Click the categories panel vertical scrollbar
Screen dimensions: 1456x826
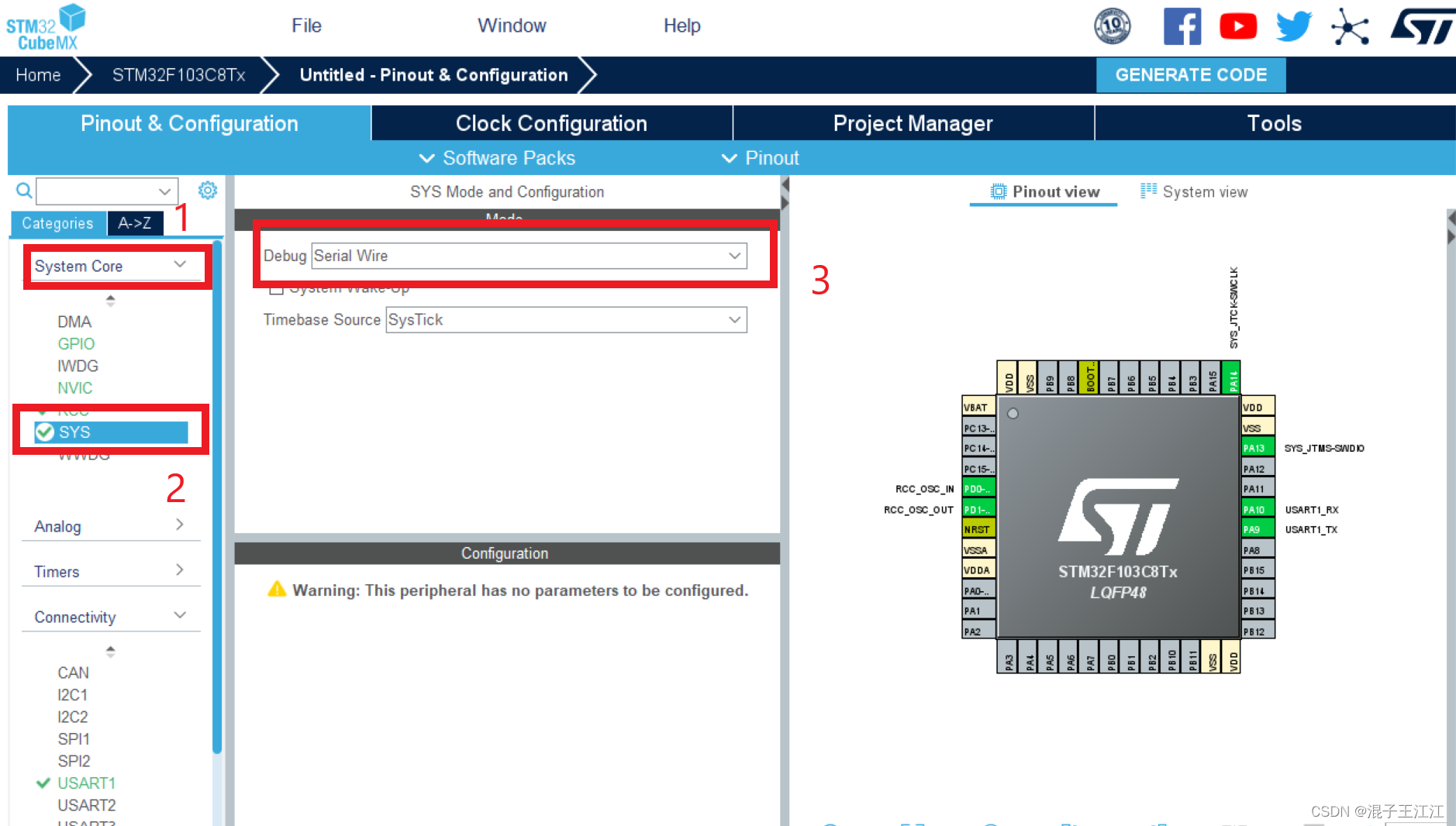click(x=217, y=496)
